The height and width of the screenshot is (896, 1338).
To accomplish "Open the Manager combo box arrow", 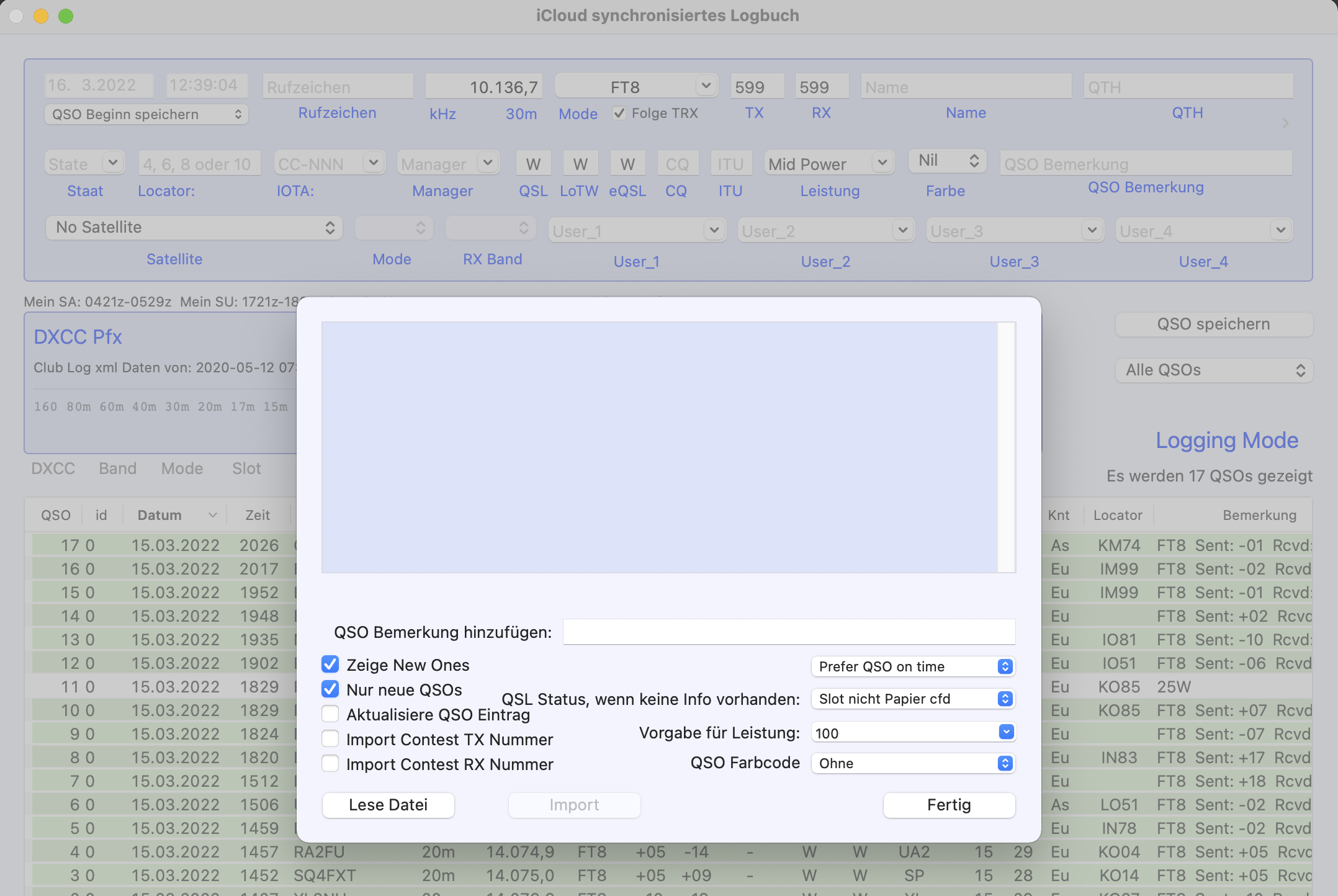I will click(x=488, y=163).
